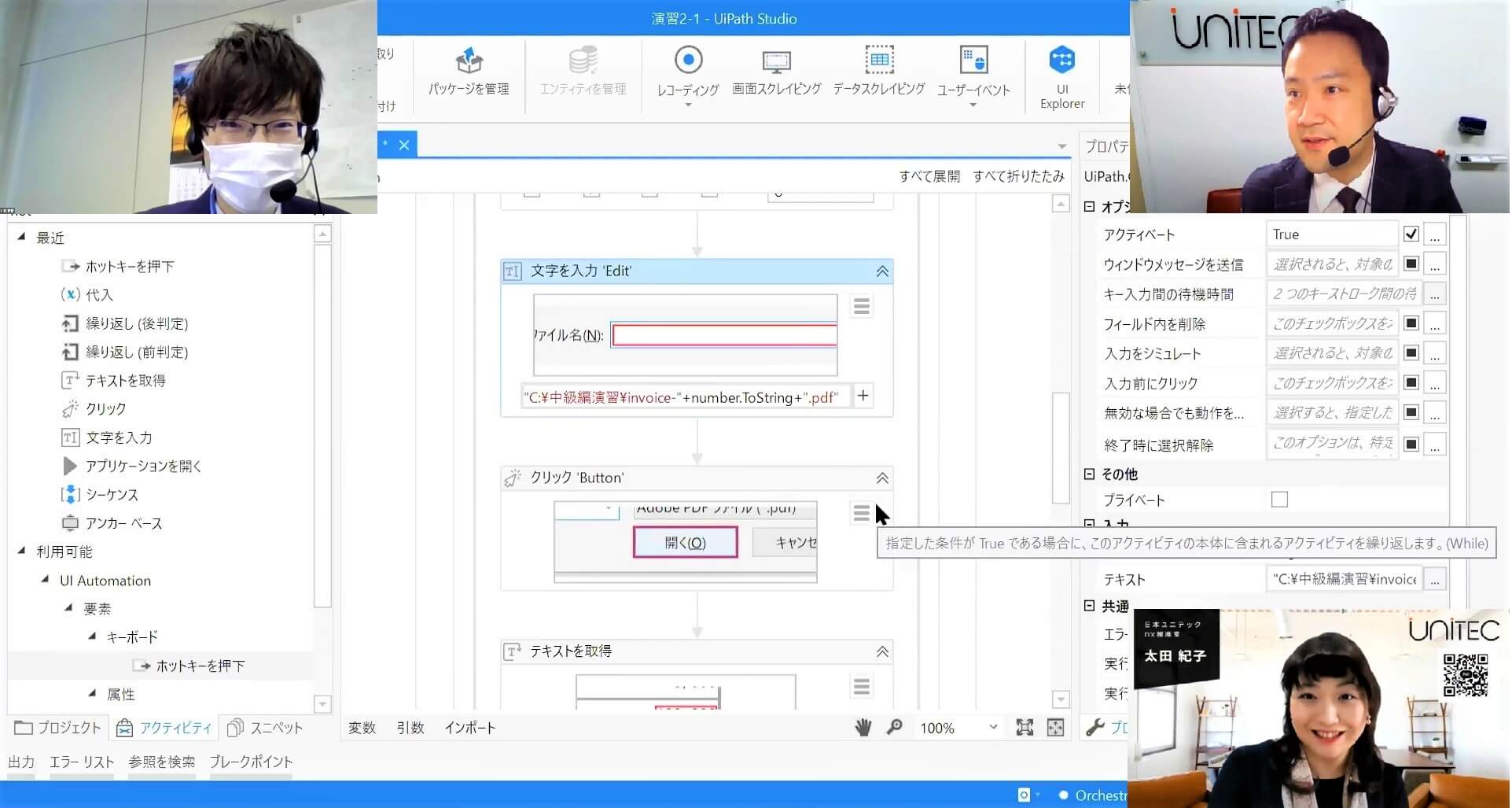
Task: Switch to スニペット panel tab
Action: (x=265, y=728)
